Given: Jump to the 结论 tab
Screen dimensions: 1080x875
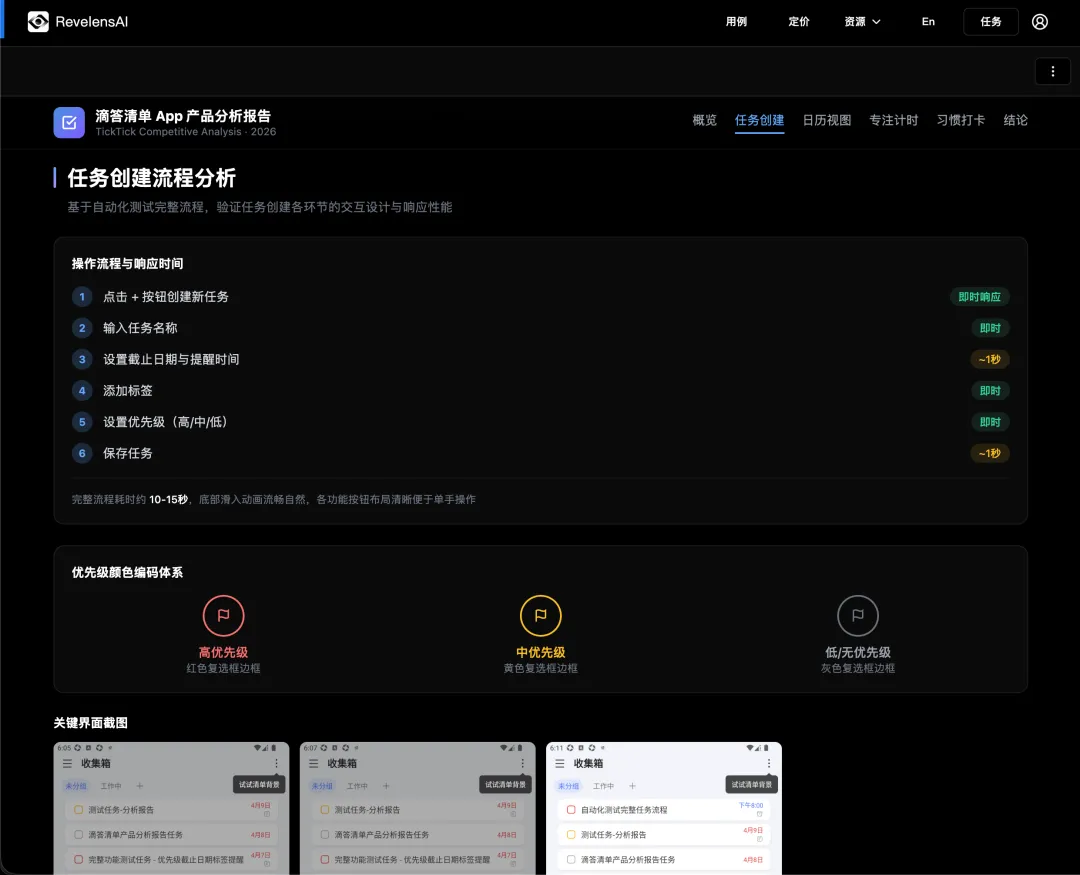Looking at the screenshot, I should (x=1015, y=121).
